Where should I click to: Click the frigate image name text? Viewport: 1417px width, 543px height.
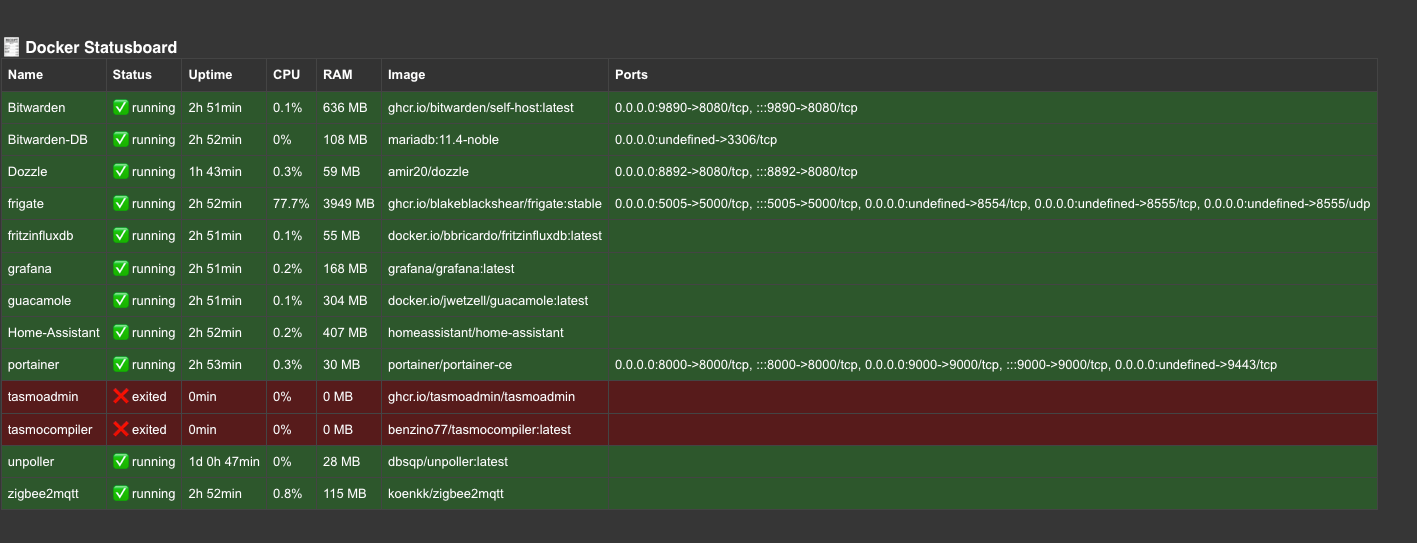(494, 204)
